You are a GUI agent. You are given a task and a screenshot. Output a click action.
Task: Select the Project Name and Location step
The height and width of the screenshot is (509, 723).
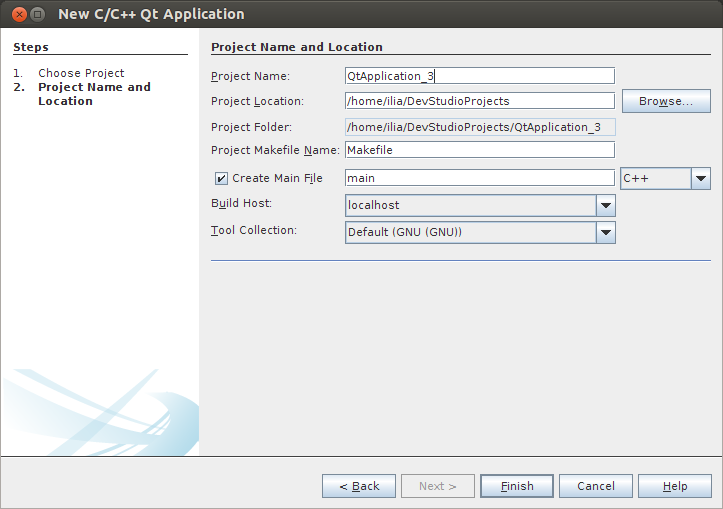pyautogui.click(x=94, y=94)
